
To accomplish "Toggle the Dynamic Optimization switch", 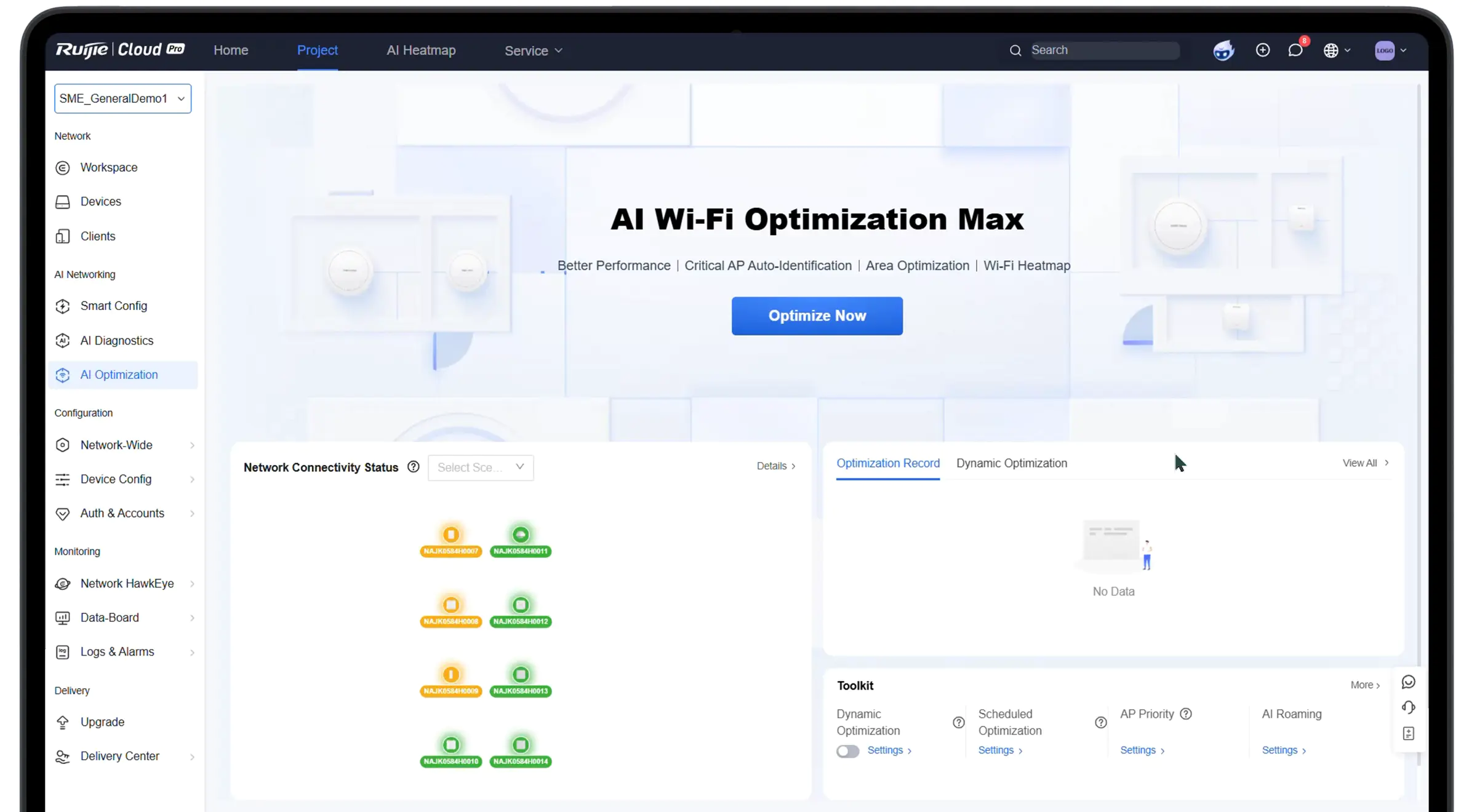I will coord(847,751).
